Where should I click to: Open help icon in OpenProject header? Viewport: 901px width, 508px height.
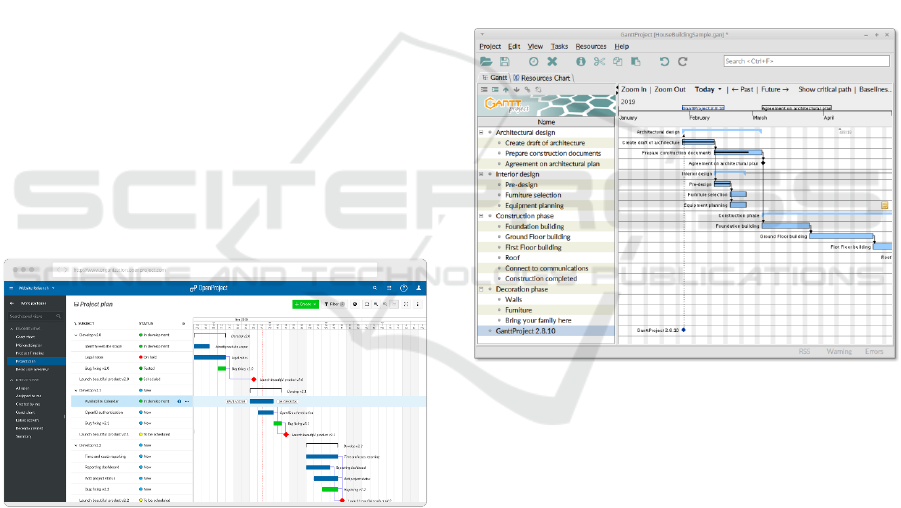tap(403, 288)
